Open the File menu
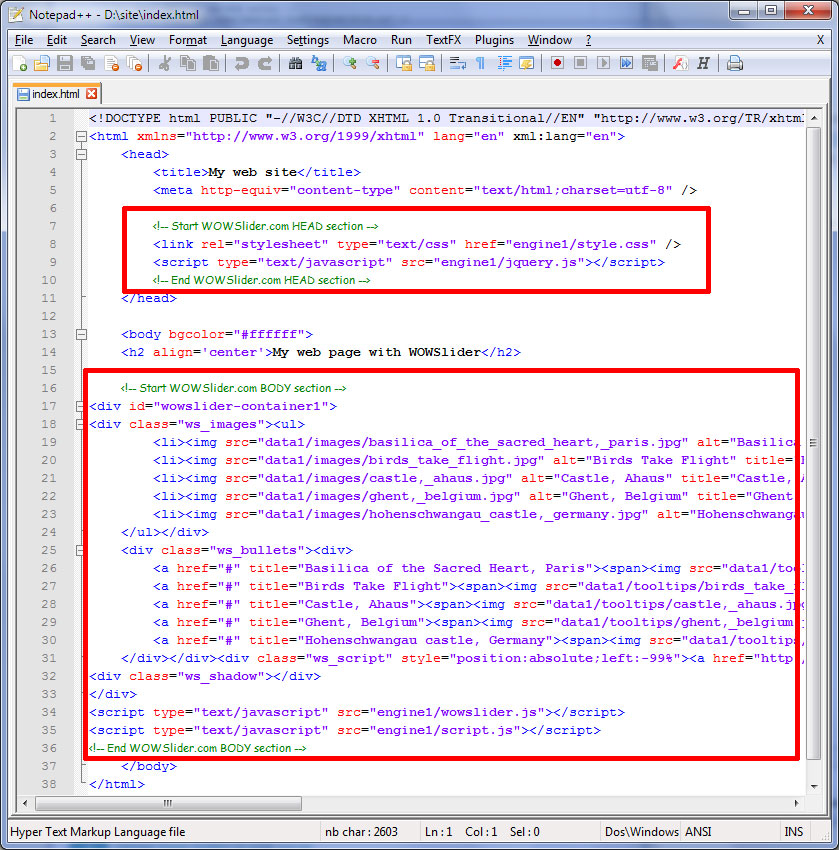The width and height of the screenshot is (839, 850). pos(24,40)
